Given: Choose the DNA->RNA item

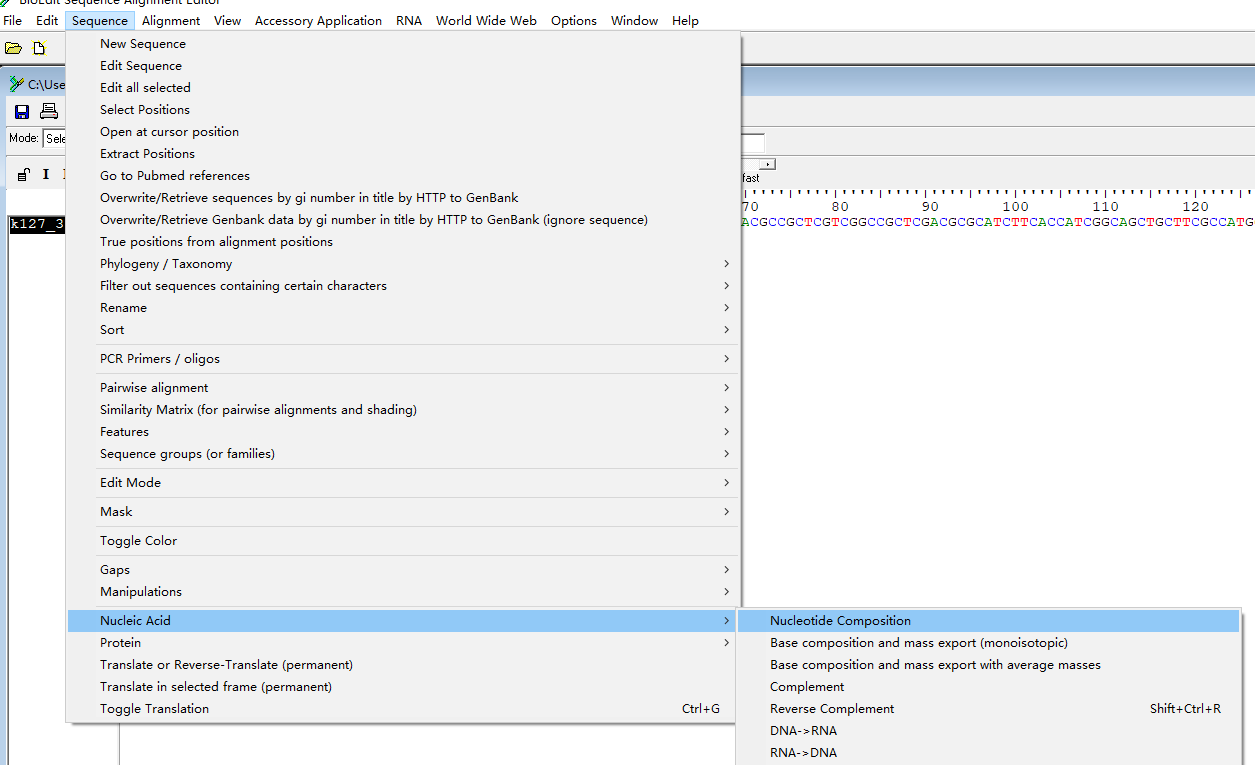Looking at the screenshot, I should [x=988, y=731].
